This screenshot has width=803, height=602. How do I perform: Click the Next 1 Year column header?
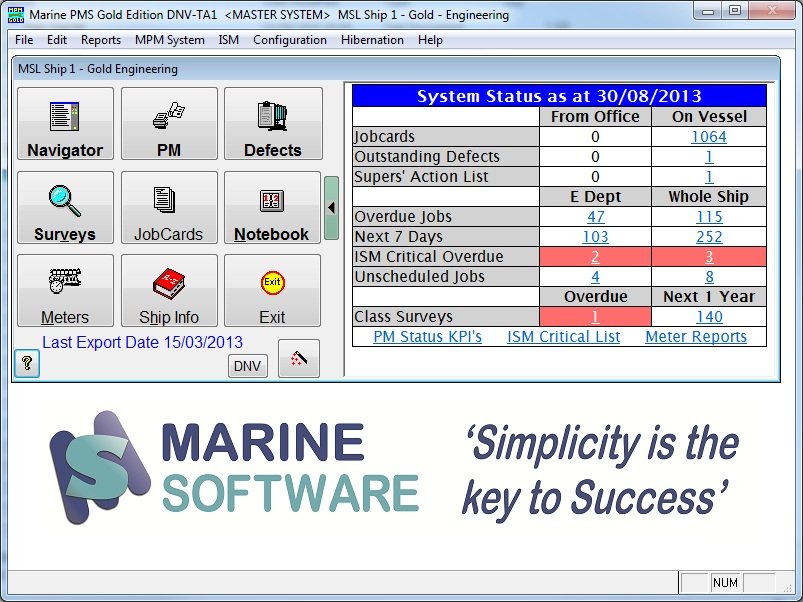click(x=709, y=297)
